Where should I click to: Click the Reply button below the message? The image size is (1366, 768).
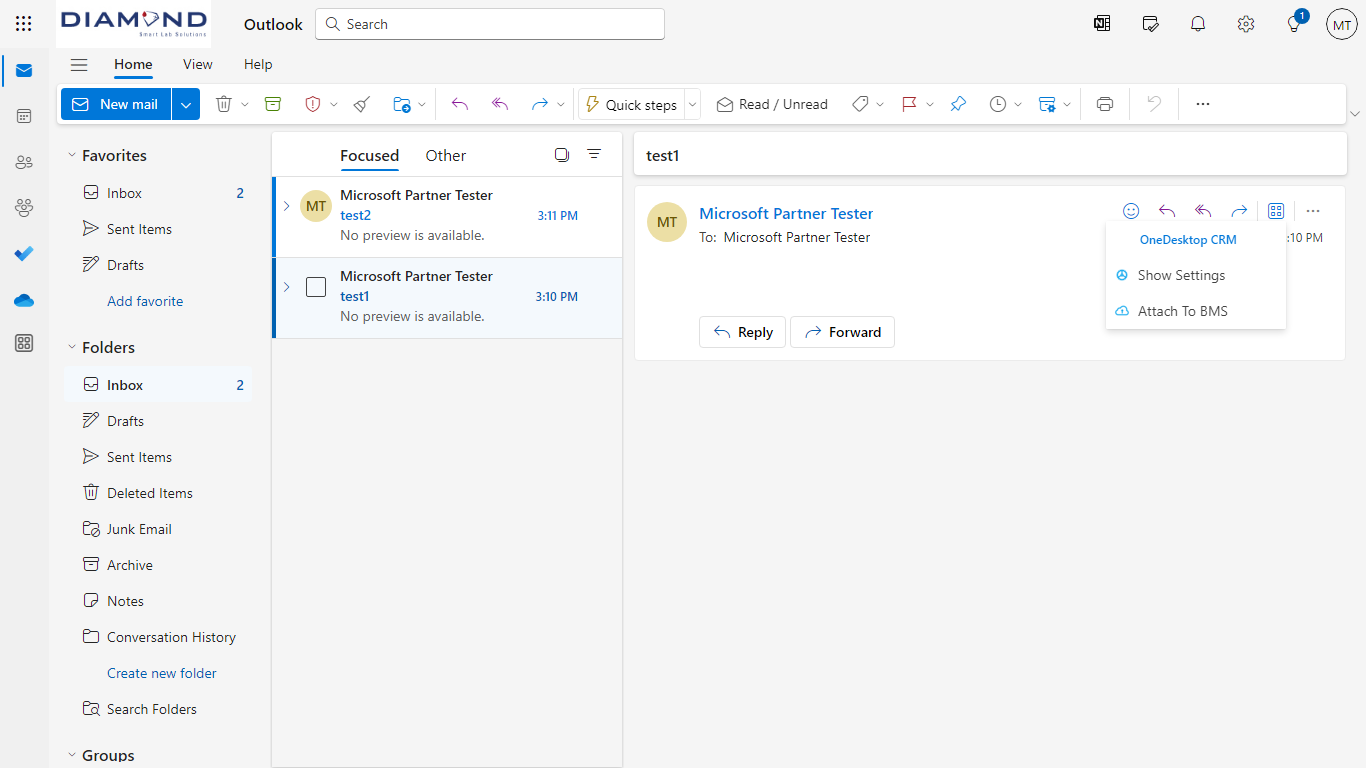pos(743,332)
